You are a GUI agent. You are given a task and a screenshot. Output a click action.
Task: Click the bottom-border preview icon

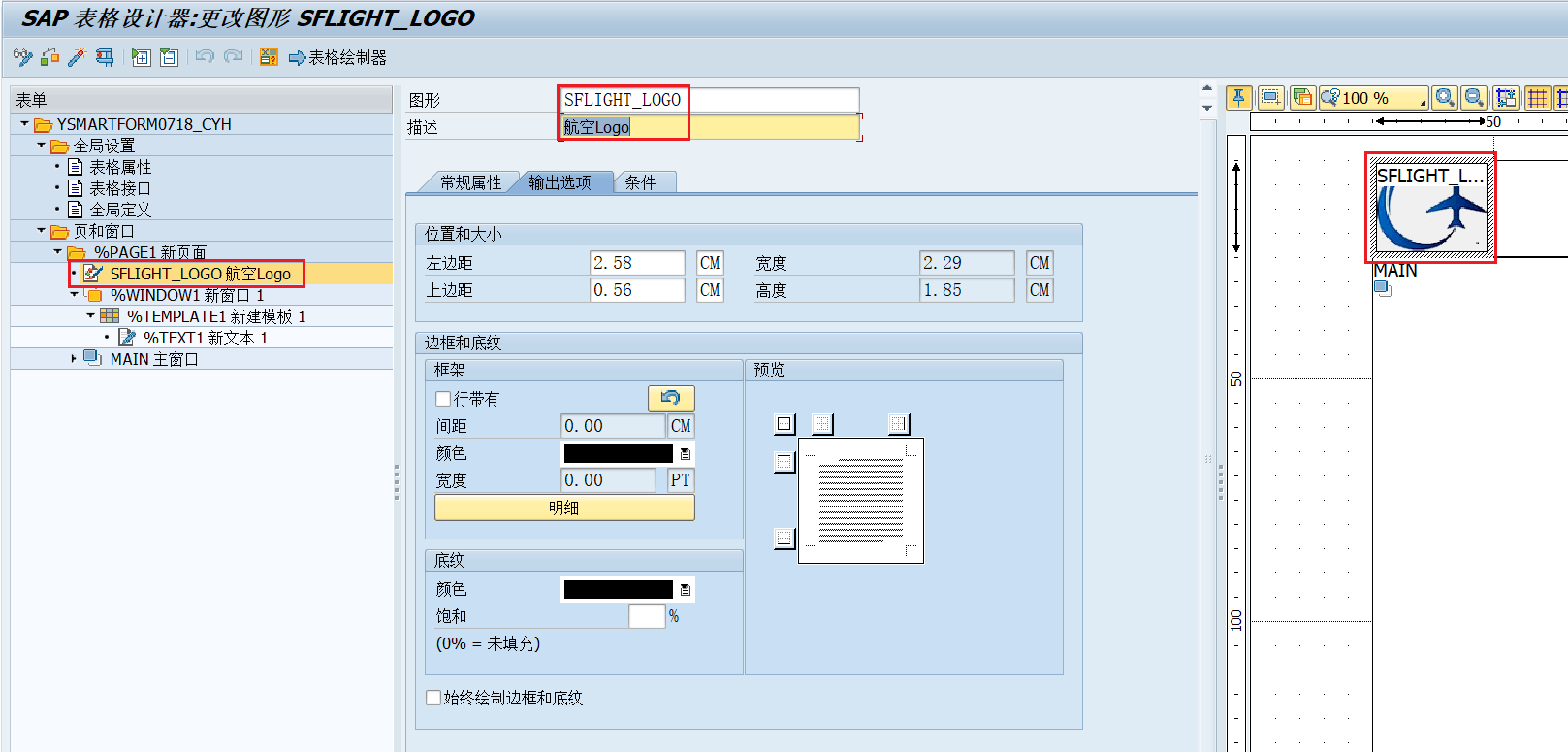tap(784, 539)
